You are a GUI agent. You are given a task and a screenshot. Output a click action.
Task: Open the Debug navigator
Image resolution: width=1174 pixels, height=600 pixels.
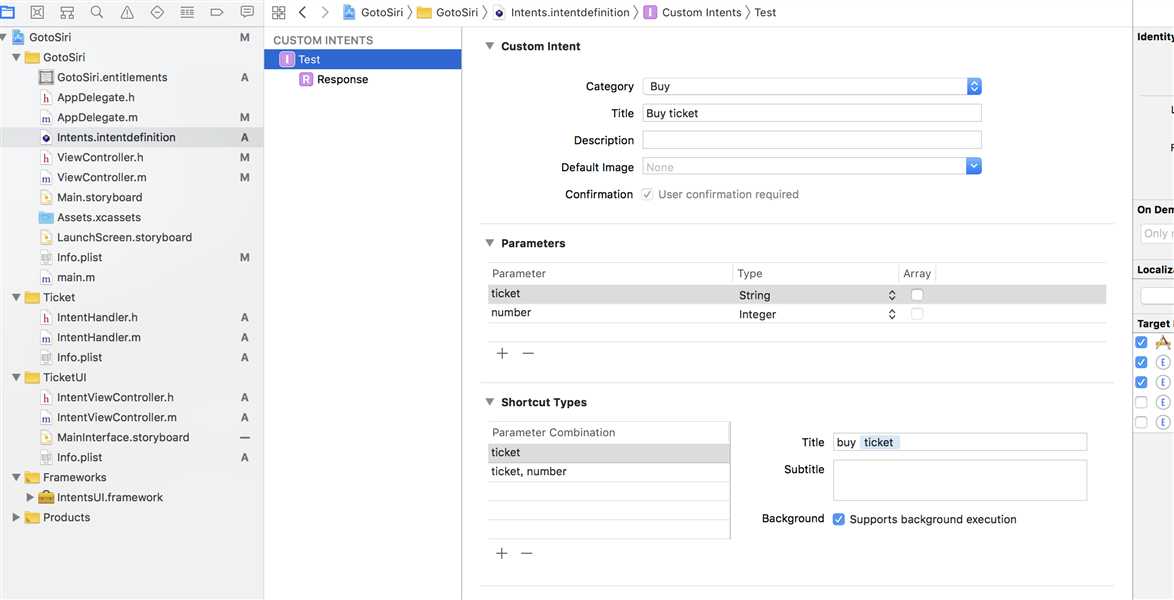pyautogui.click(x=187, y=12)
